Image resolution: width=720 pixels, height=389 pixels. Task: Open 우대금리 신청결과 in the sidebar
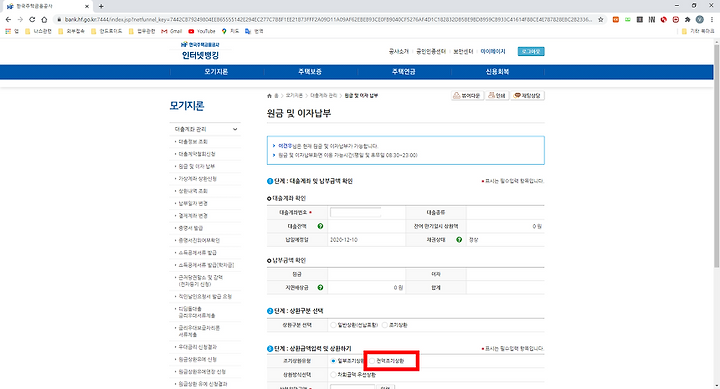pyautogui.click(x=197, y=347)
